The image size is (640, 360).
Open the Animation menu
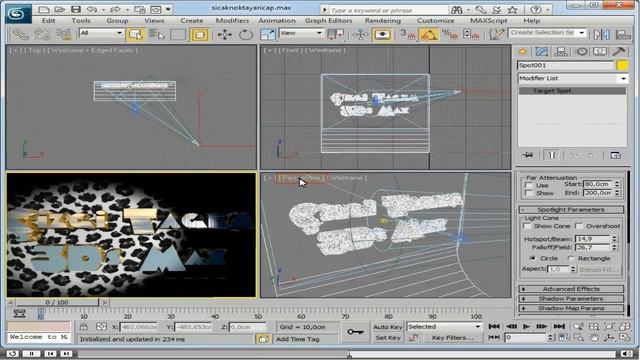[x=277, y=20]
